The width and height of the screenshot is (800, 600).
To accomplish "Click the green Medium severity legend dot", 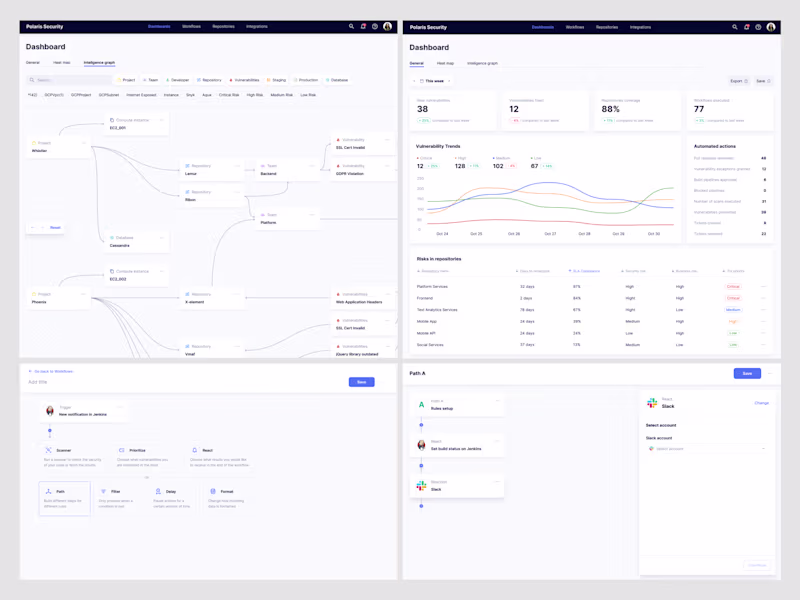I will [x=494, y=158].
